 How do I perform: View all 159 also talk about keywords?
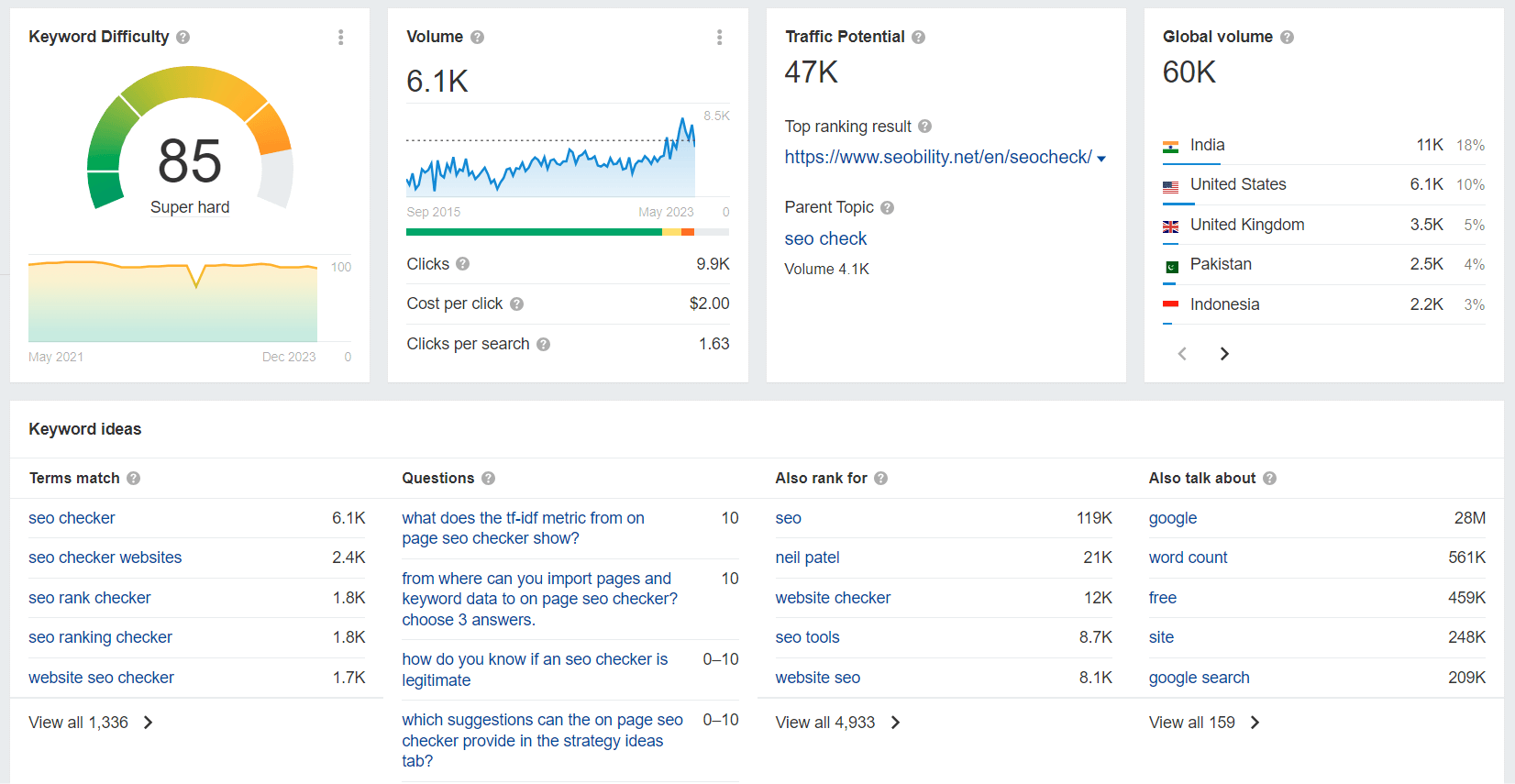point(1205,723)
